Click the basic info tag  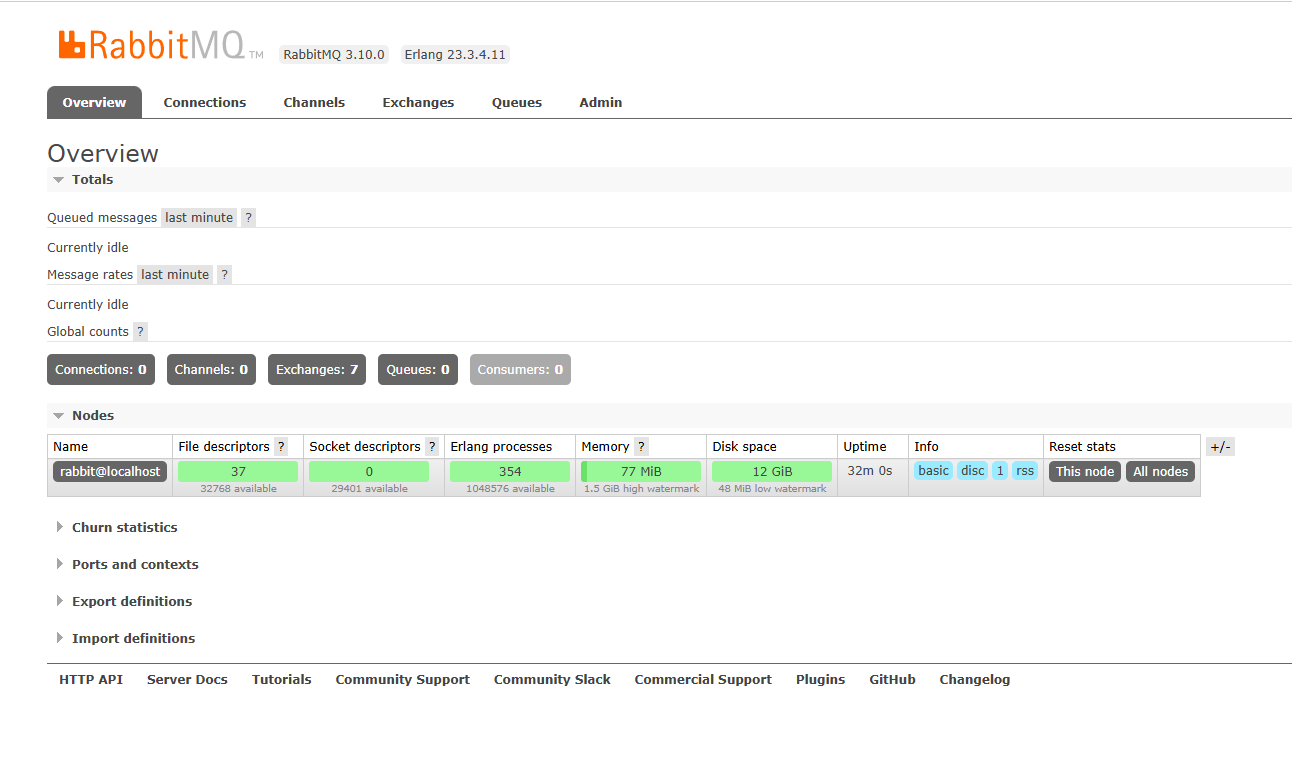click(x=933, y=471)
